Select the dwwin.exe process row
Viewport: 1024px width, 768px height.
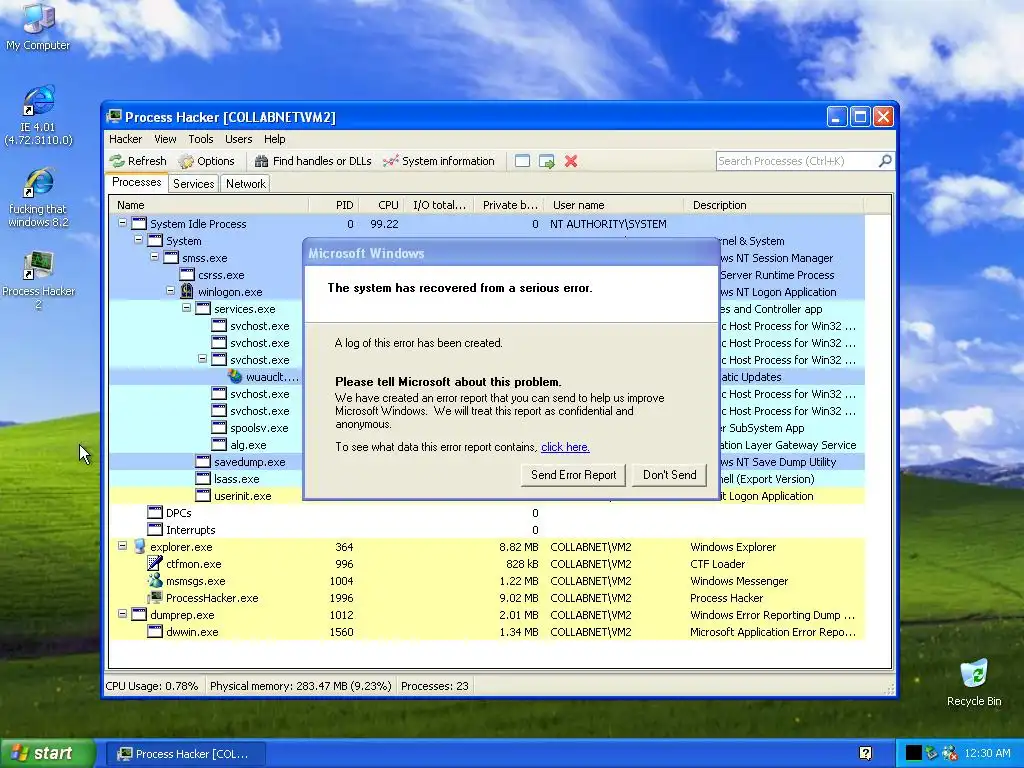487,632
